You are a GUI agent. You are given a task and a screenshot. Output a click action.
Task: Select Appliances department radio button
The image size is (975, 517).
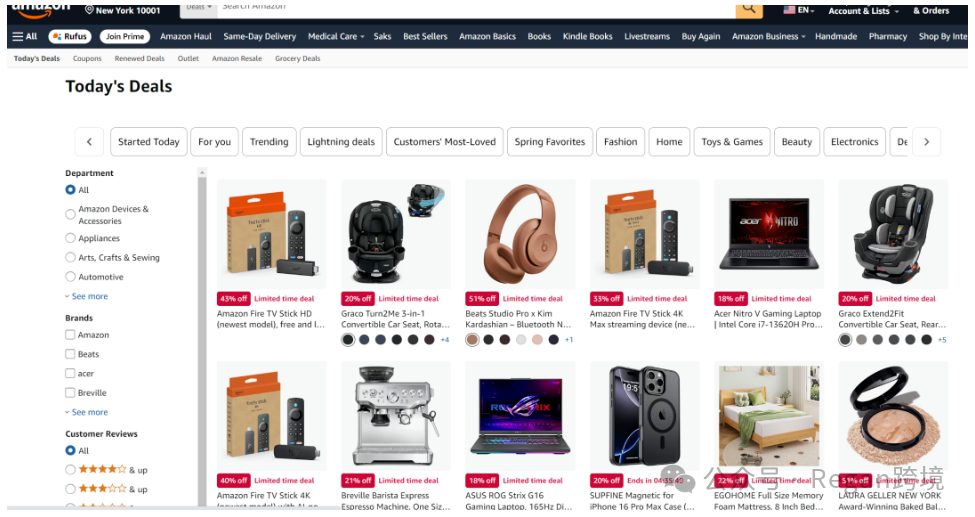[70, 238]
